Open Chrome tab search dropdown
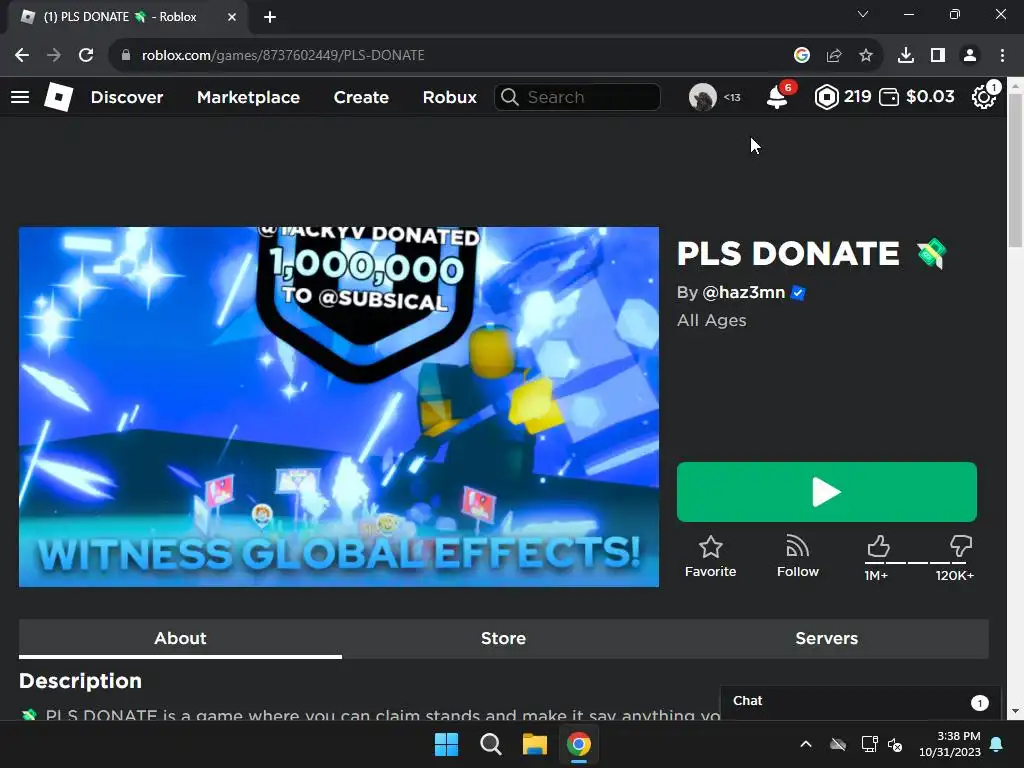1024x768 pixels. coord(863,14)
